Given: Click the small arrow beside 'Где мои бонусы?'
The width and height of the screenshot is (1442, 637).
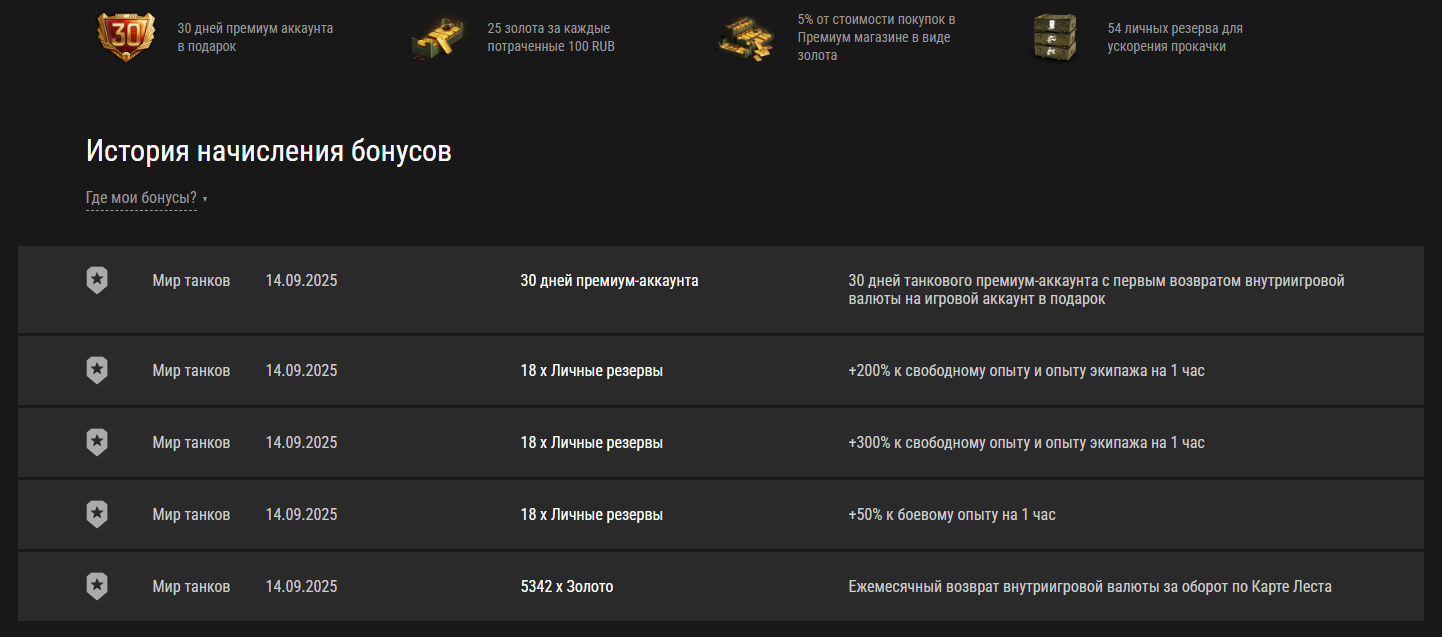Looking at the screenshot, I should [x=205, y=199].
